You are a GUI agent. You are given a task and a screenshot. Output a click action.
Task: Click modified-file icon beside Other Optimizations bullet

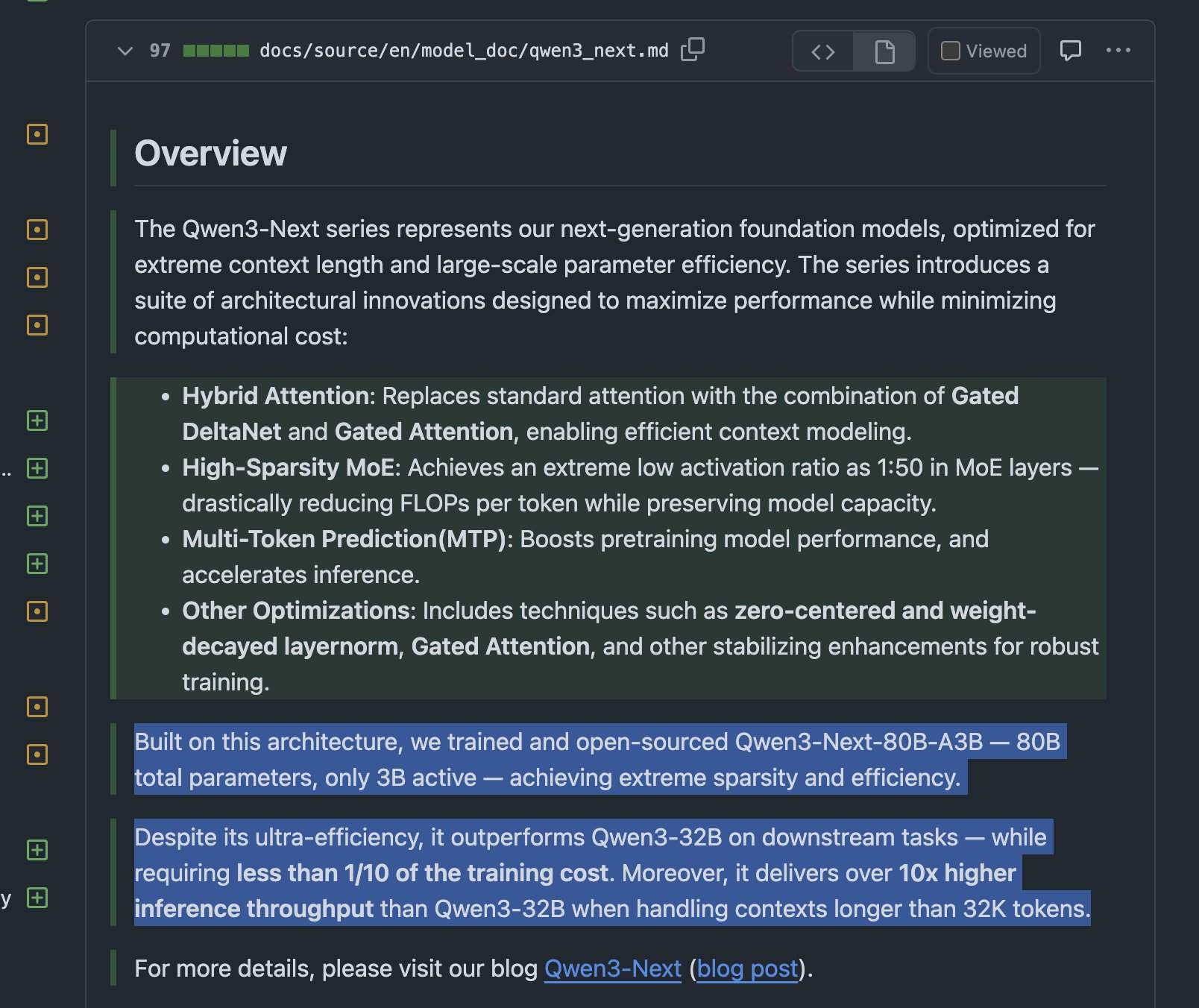coord(37,611)
